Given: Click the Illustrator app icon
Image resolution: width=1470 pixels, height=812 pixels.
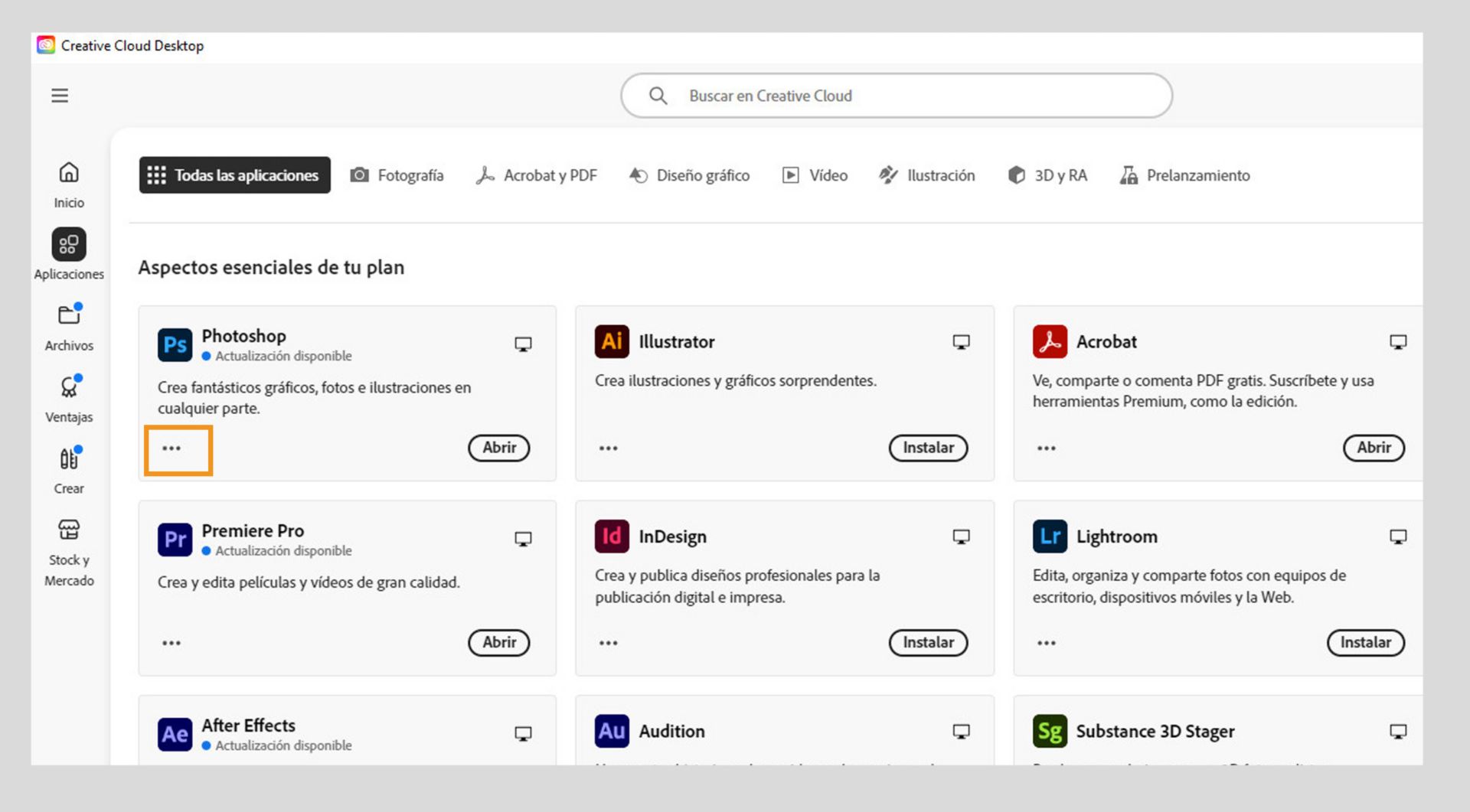Looking at the screenshot, I should pyautogui.click(x=612, y=341).
